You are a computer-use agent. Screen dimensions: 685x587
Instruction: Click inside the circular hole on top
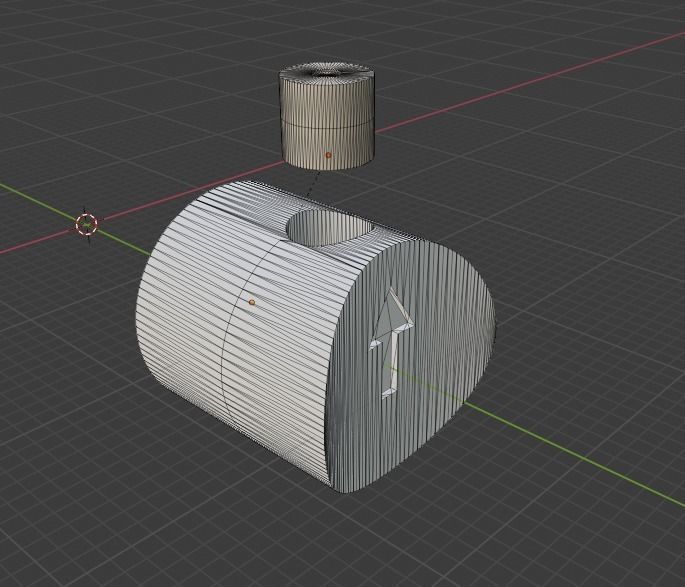point(330,228)
